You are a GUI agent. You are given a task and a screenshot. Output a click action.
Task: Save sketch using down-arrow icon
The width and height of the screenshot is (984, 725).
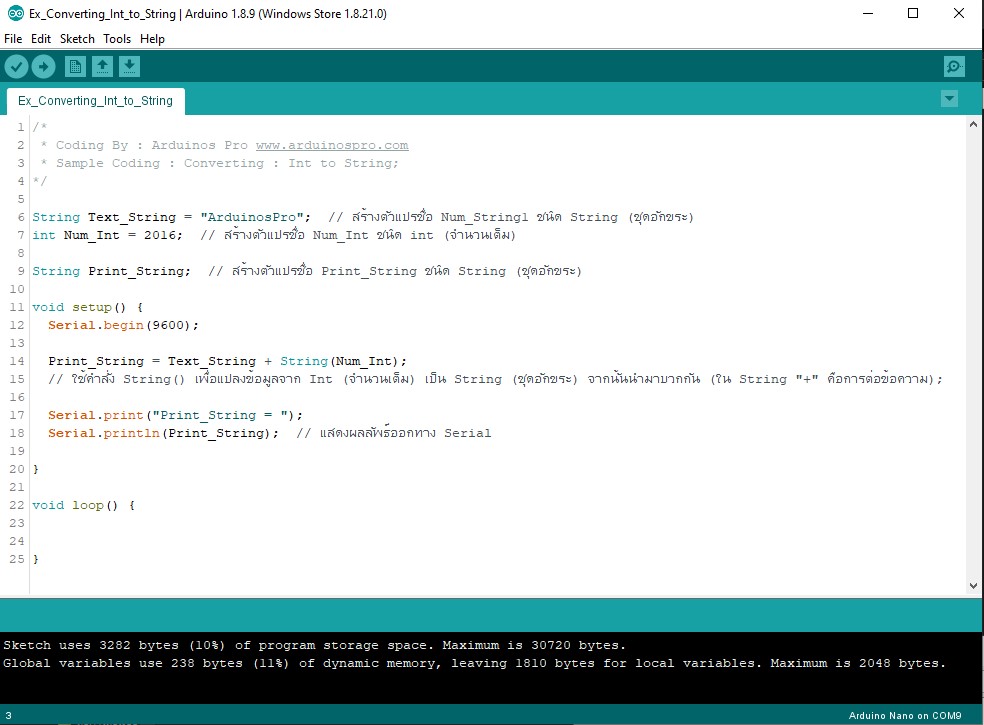(x=129, y=67)
